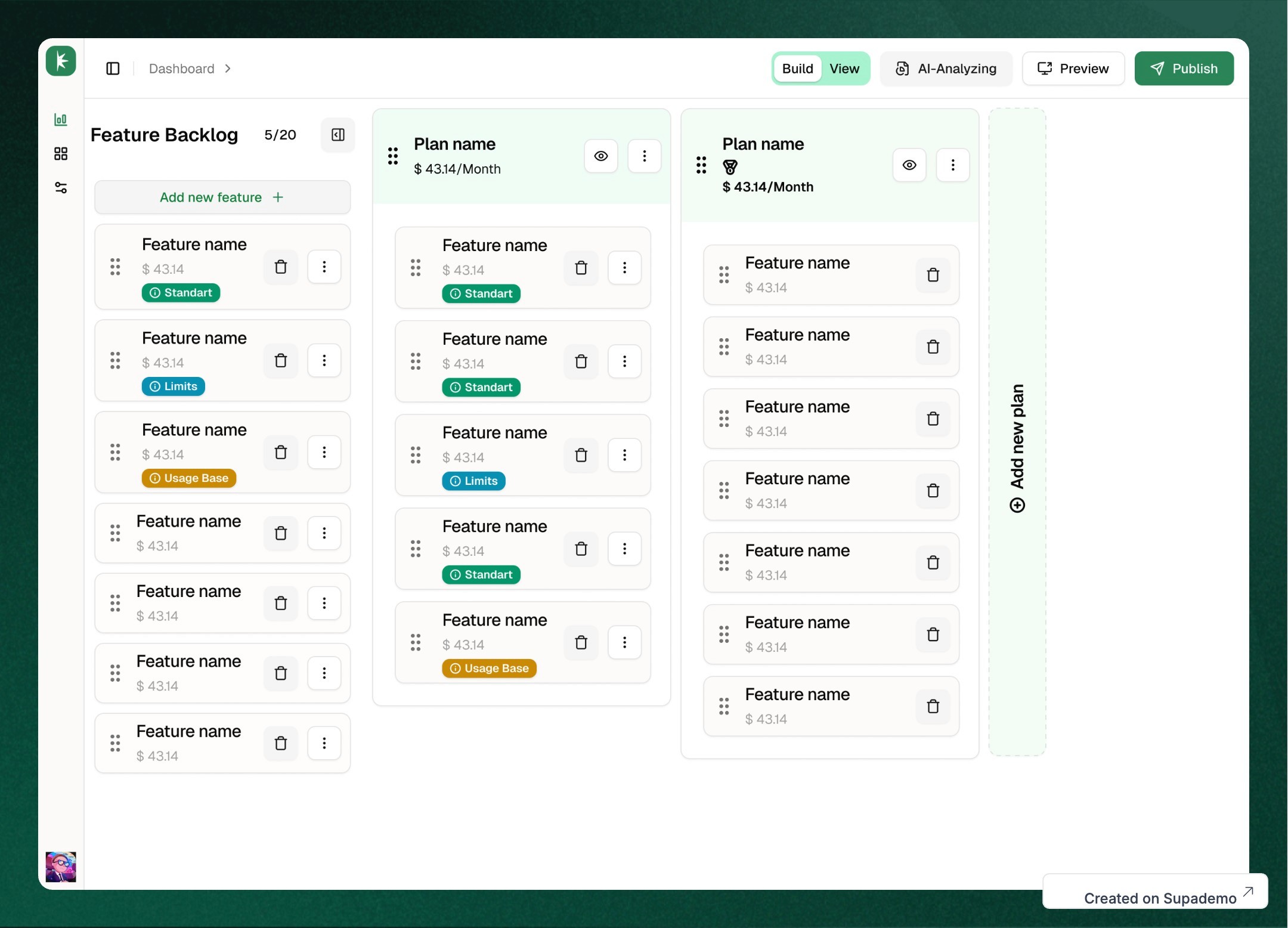Click the Publish button
Image resolution: width=1288 pixels, height=928 pixels.
coord(1183,69)
